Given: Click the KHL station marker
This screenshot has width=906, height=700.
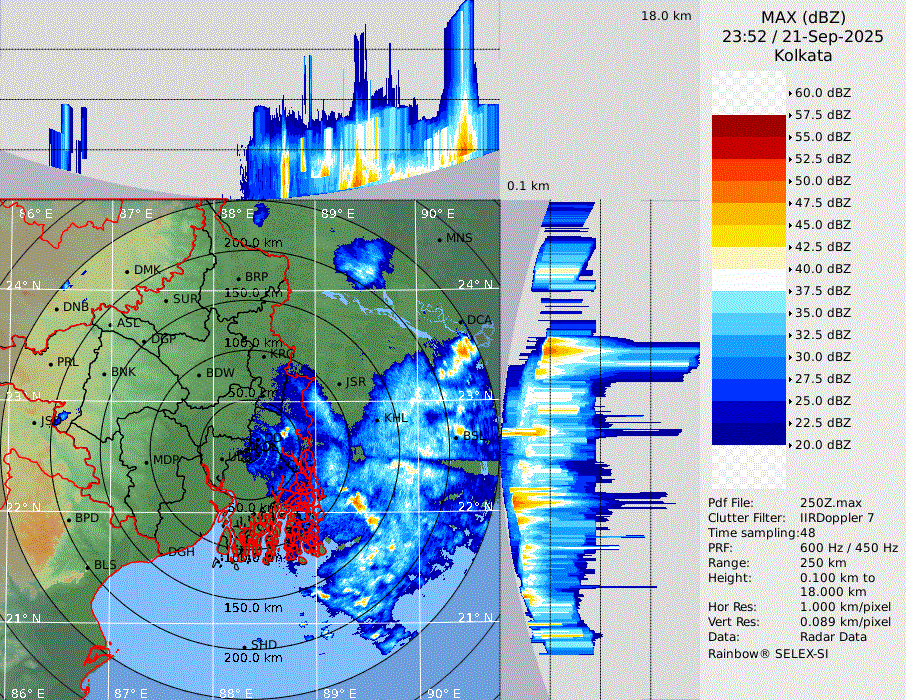Looking at the screenshot, I should pos(378,418).
